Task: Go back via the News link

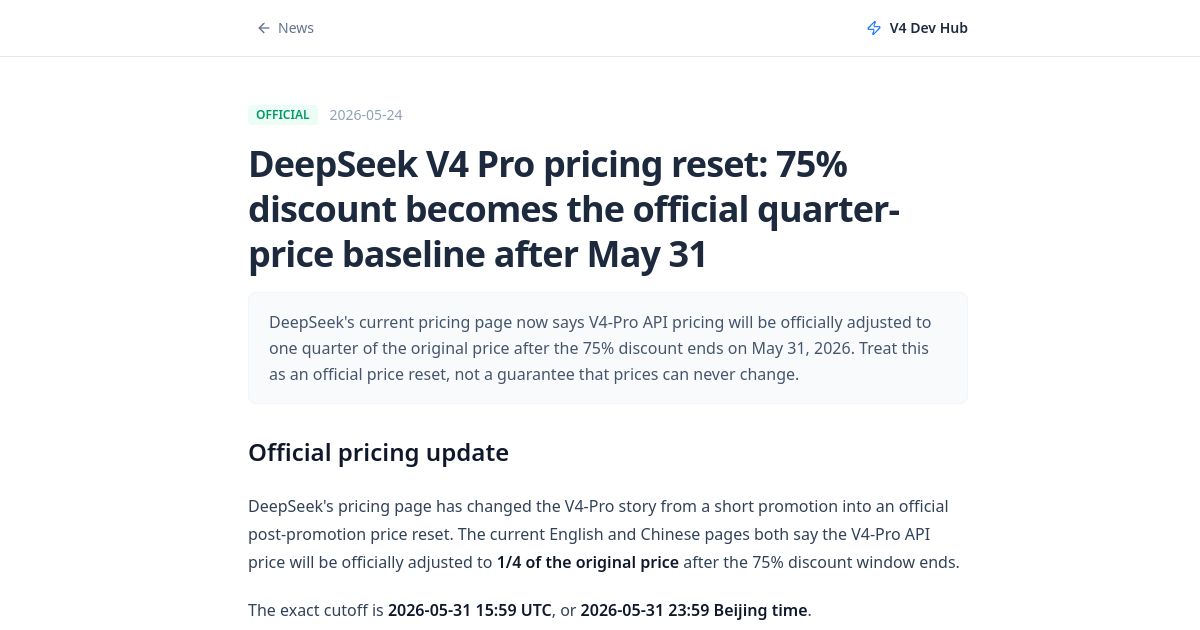Action: tap(285, 28)
